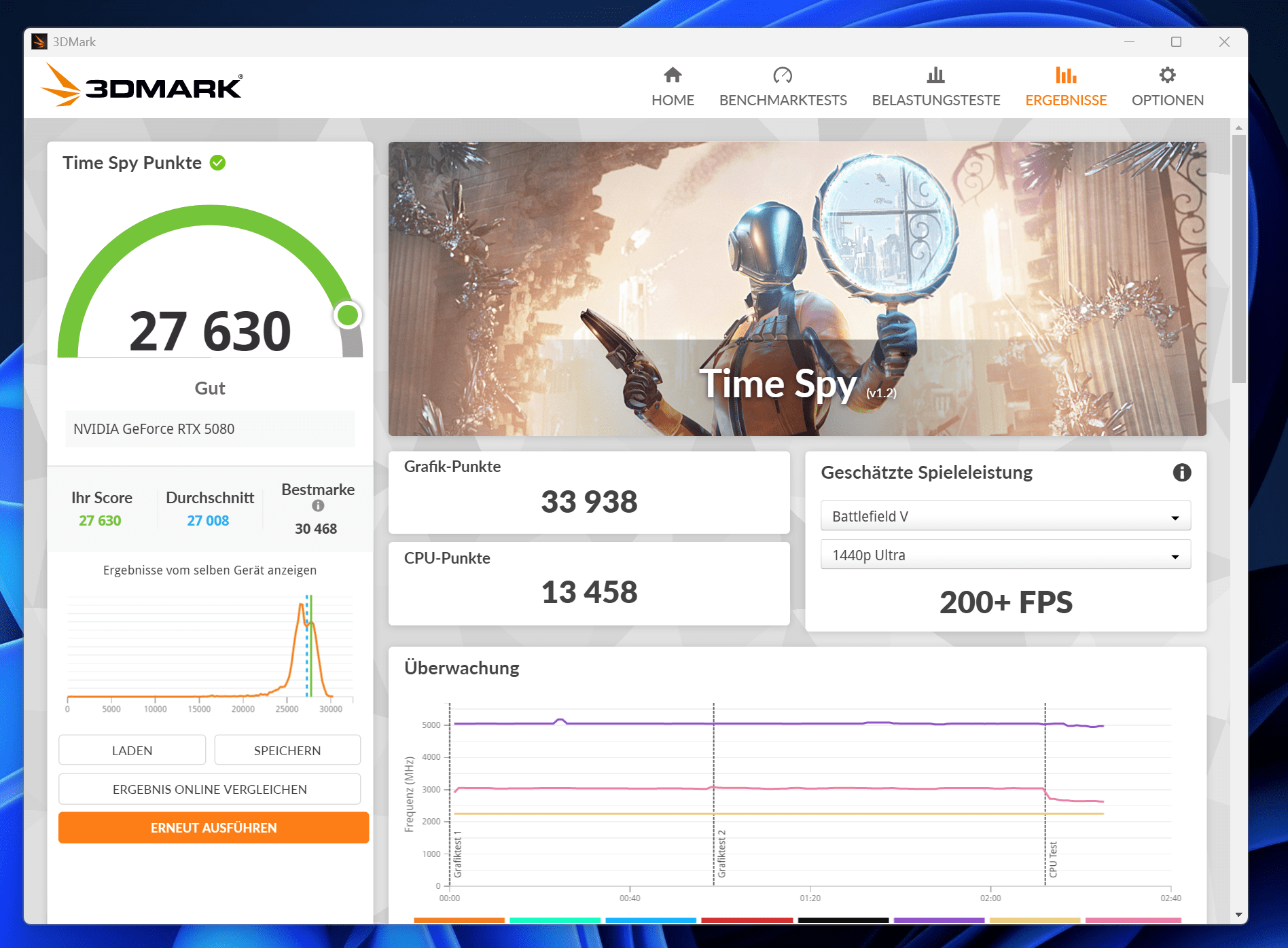
Task: Click the info icon under Bestmarke
Action: (318, 506)
